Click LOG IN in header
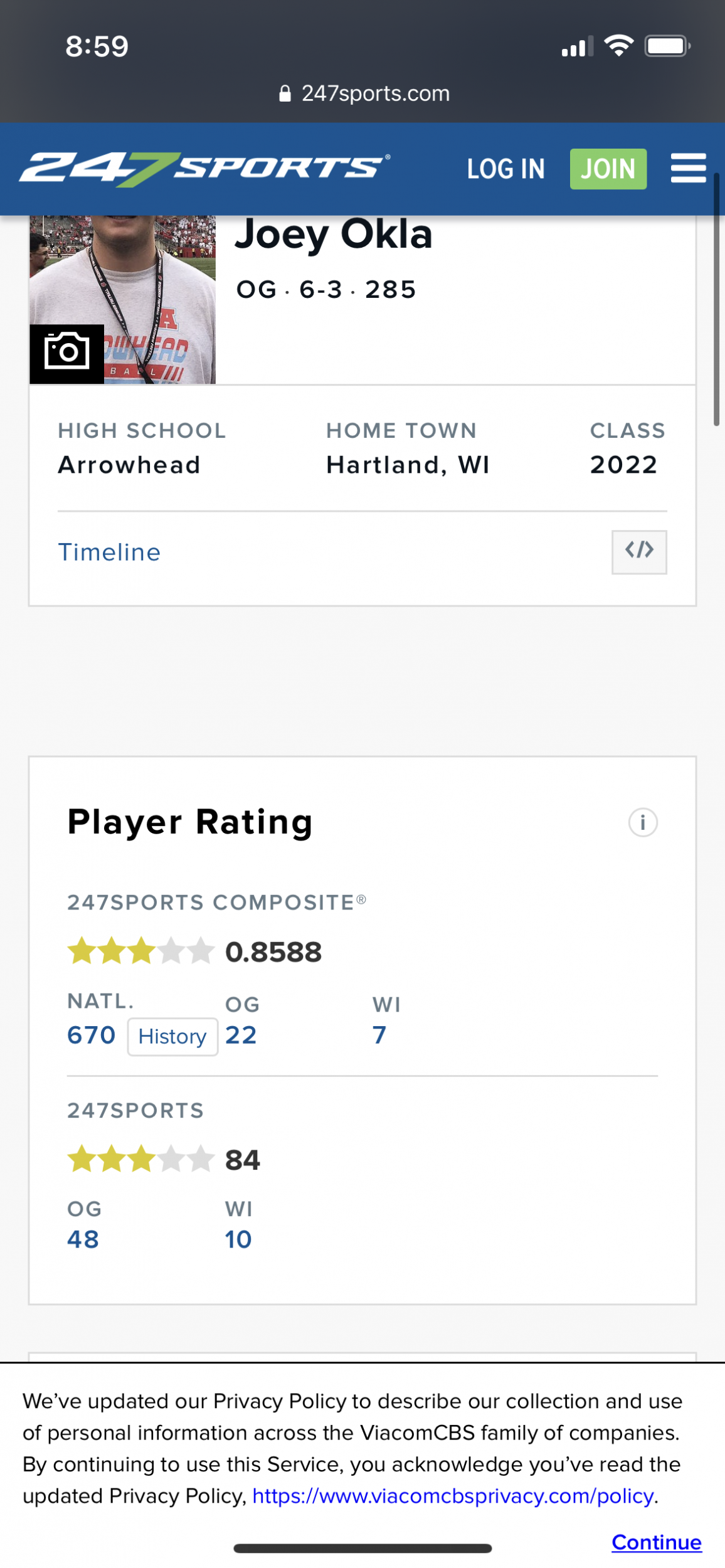The width and height of the screenshot is (725, 1568). click(505, 169)
